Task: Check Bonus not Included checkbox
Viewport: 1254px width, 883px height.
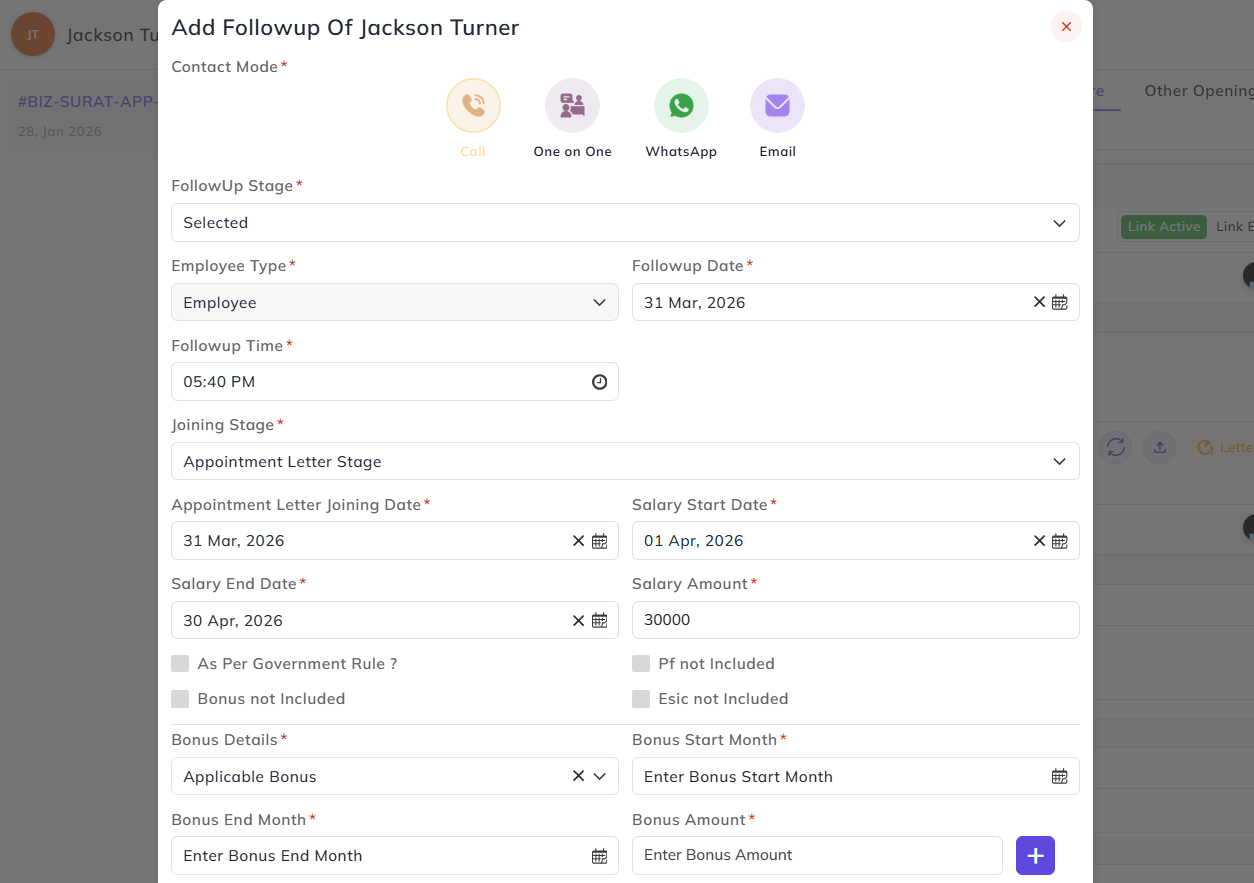Action: [x=180, y=699]
